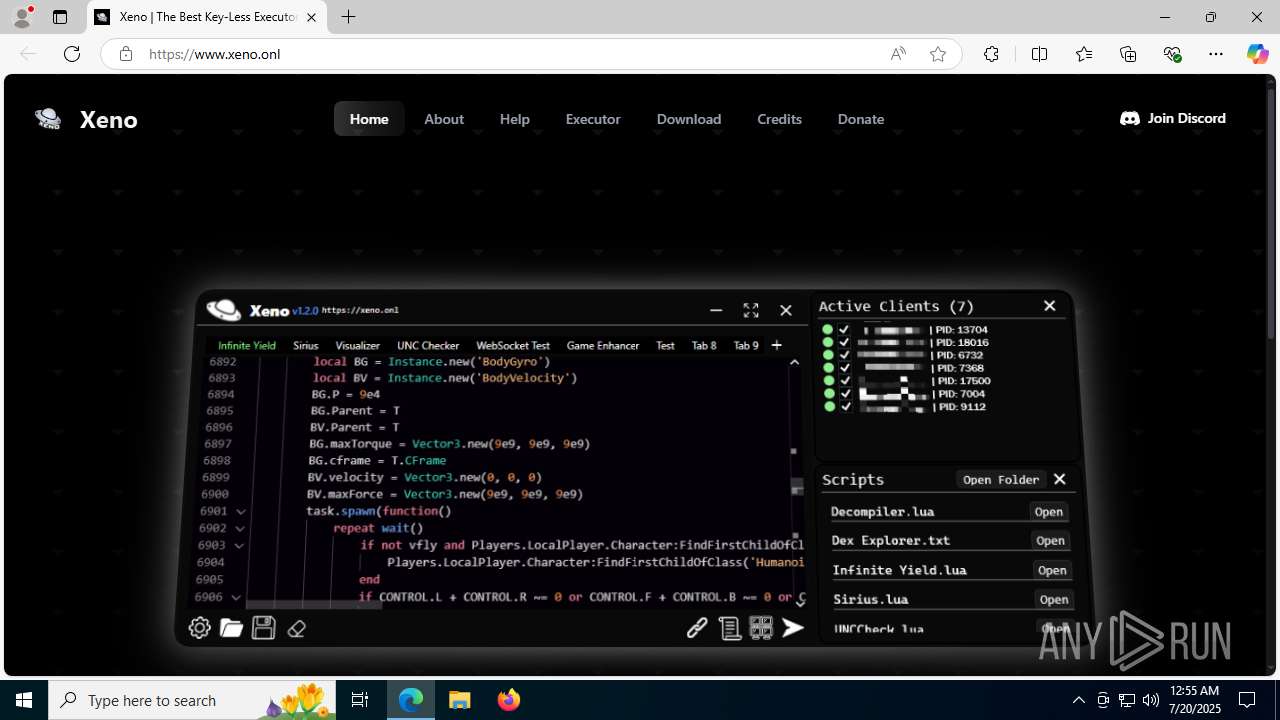Click the eraser clear icon in Xeno editor
Screen dimensions: 1280x720
296,629
